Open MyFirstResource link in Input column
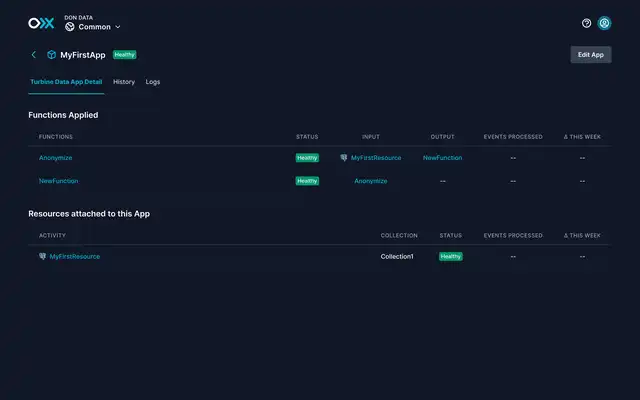This screenshot has width=640, height=400. tap(376, 158)
